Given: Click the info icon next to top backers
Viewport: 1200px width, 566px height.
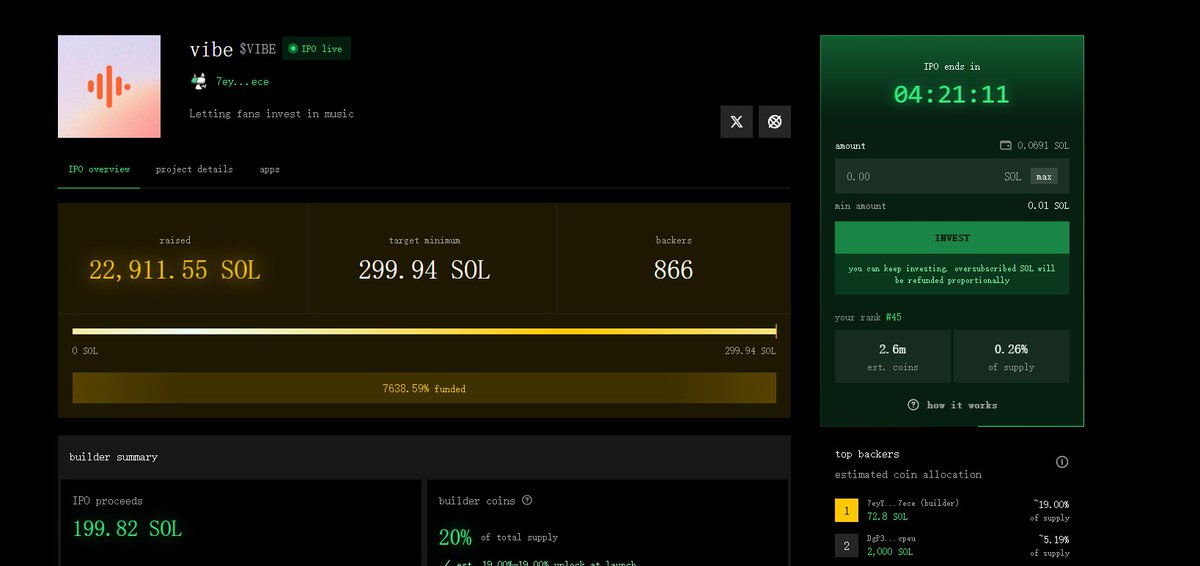Looking at the screenshot, I should [1062, 462].
